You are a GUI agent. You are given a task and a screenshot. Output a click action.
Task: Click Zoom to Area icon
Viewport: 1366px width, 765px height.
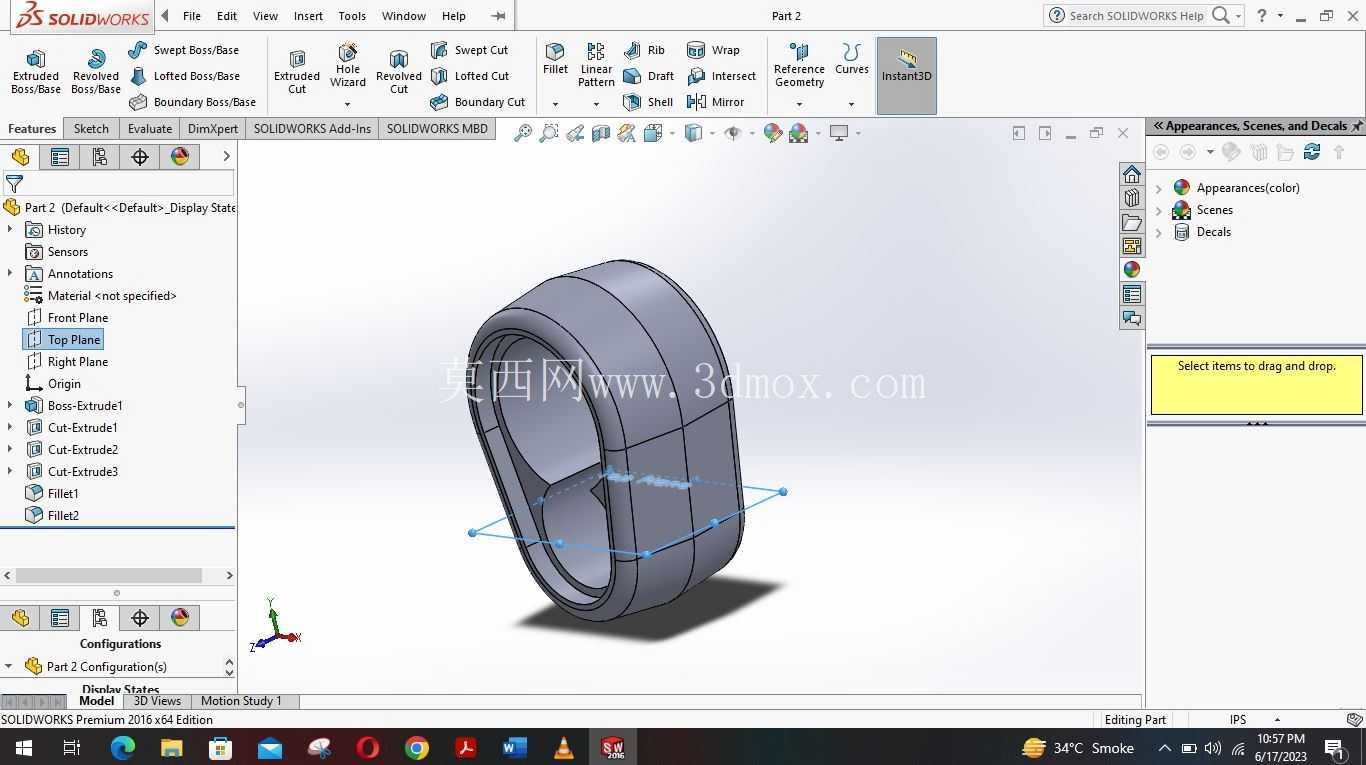[549, 133]
